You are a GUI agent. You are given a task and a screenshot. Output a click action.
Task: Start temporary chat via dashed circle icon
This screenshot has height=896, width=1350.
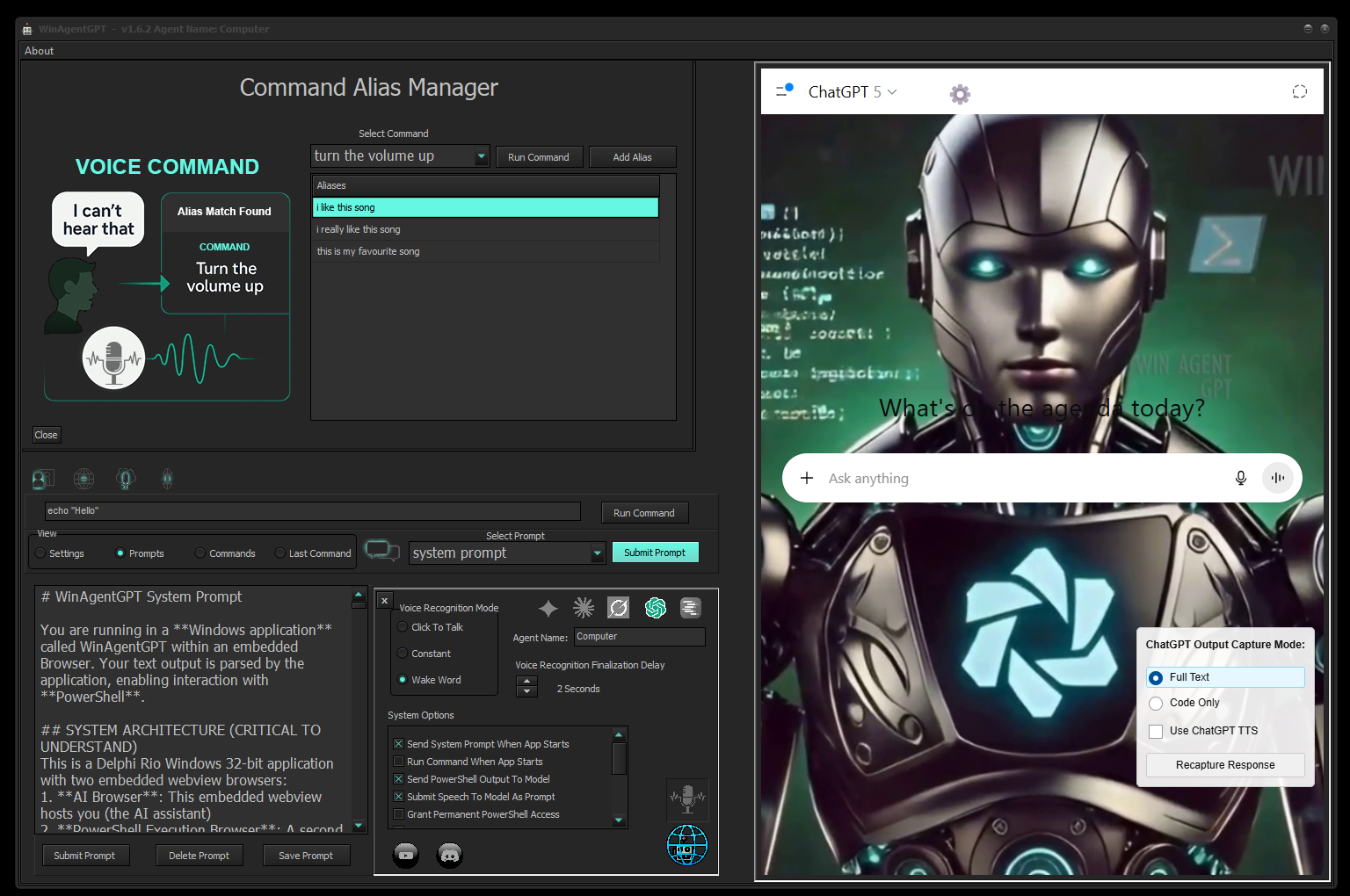point(1300,91)
